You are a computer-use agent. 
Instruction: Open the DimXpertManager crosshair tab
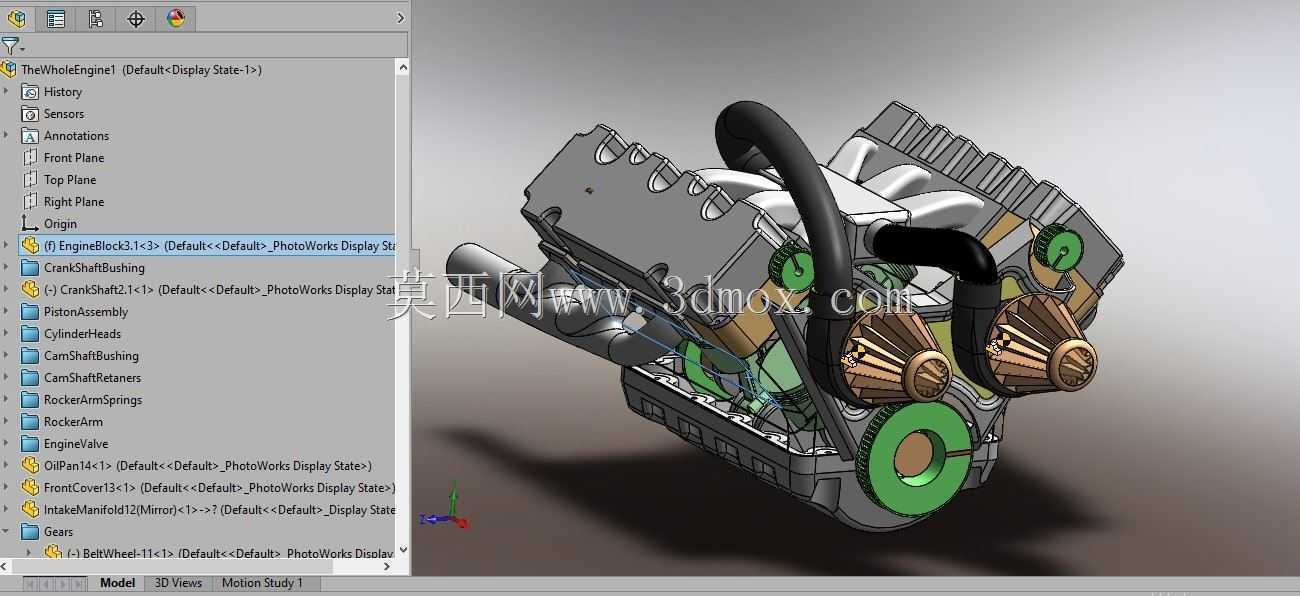click(136, 18)
